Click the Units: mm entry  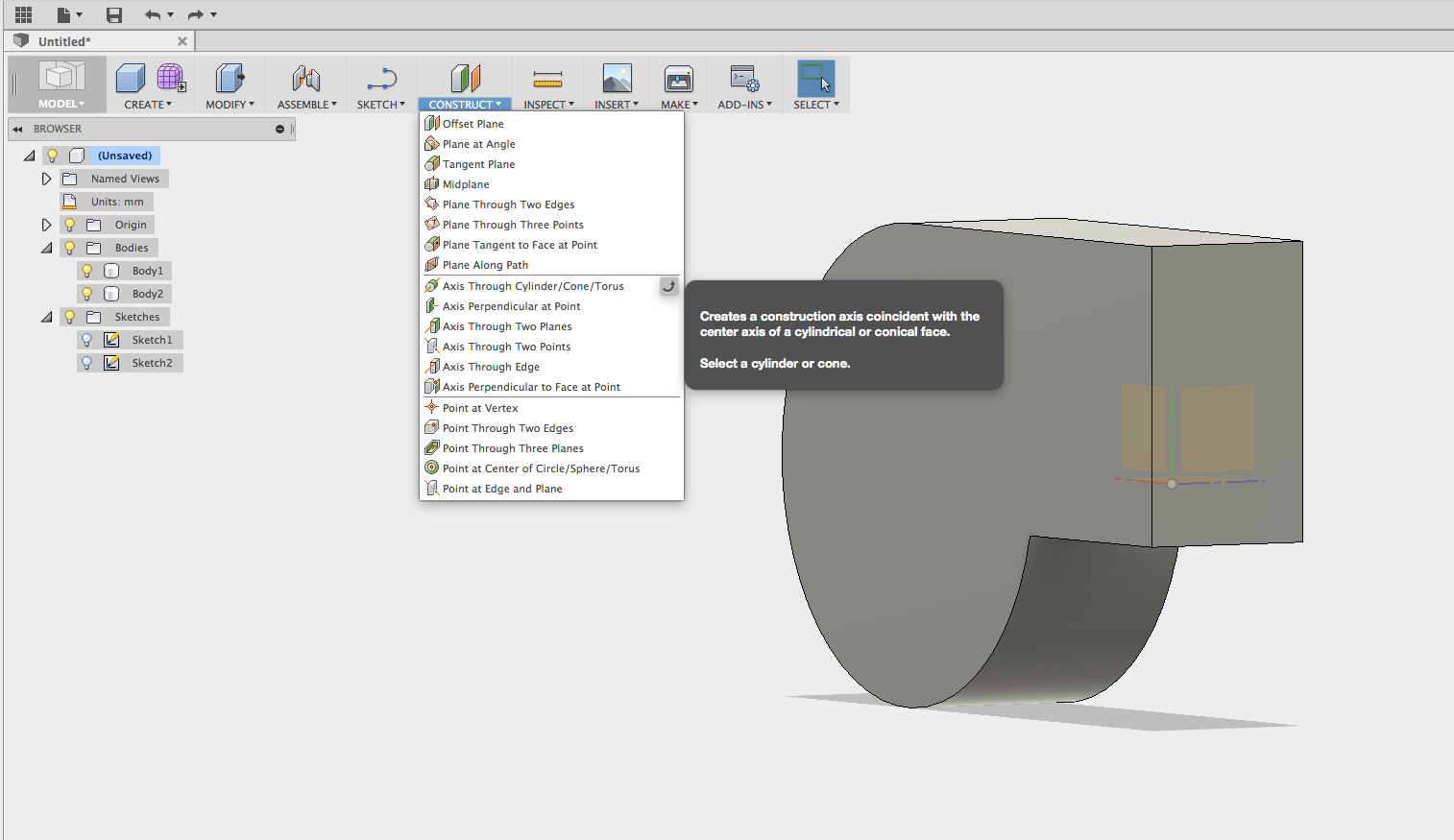(x=115, y=201)
